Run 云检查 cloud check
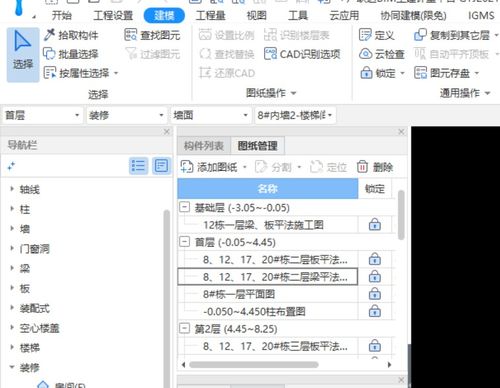Viewport: 500px width, 388px height. coord(382,54)
